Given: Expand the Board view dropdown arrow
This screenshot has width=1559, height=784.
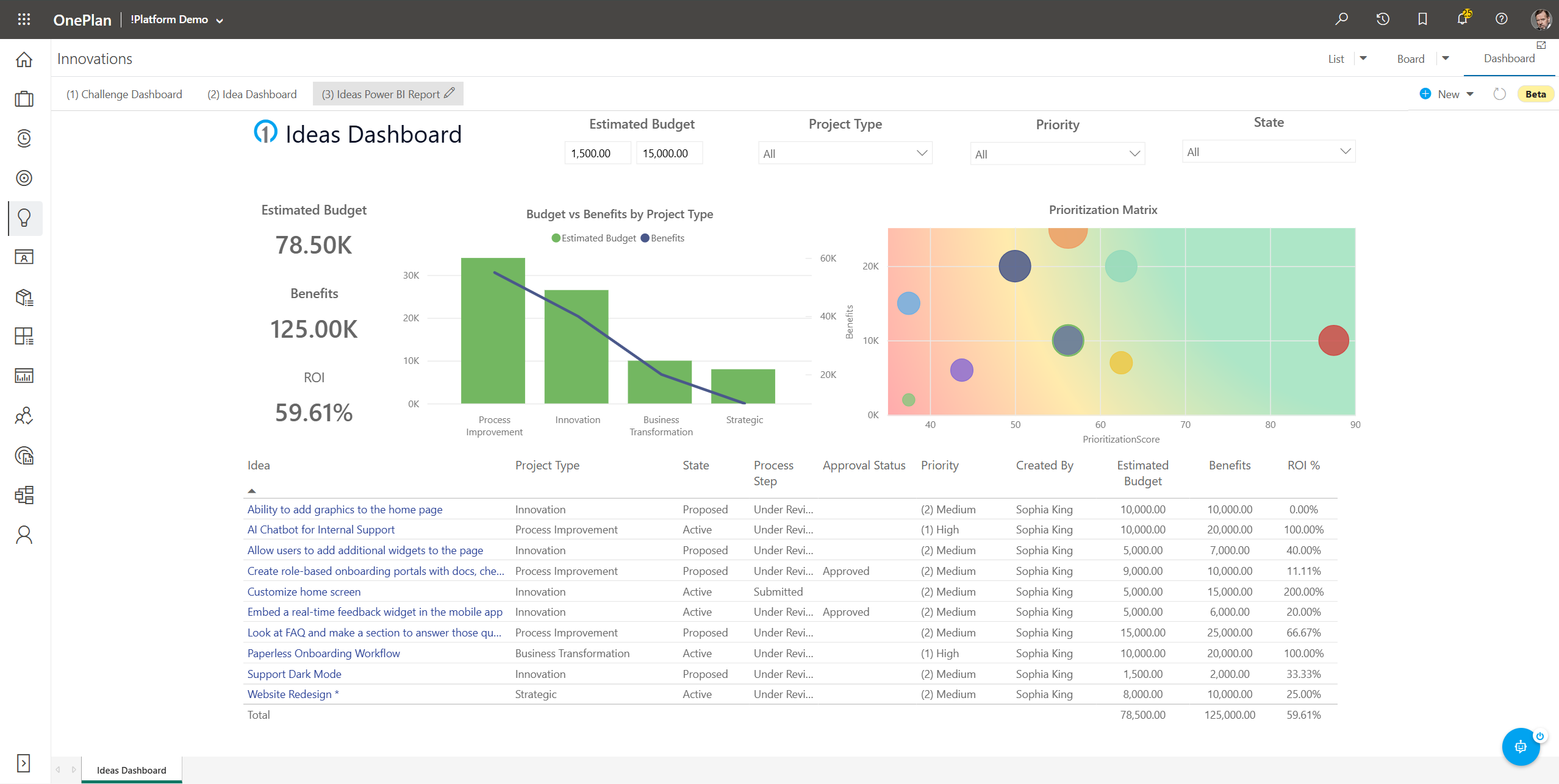Looking at the screenshot, I should pyautogui.click(x=1446, y=59).
